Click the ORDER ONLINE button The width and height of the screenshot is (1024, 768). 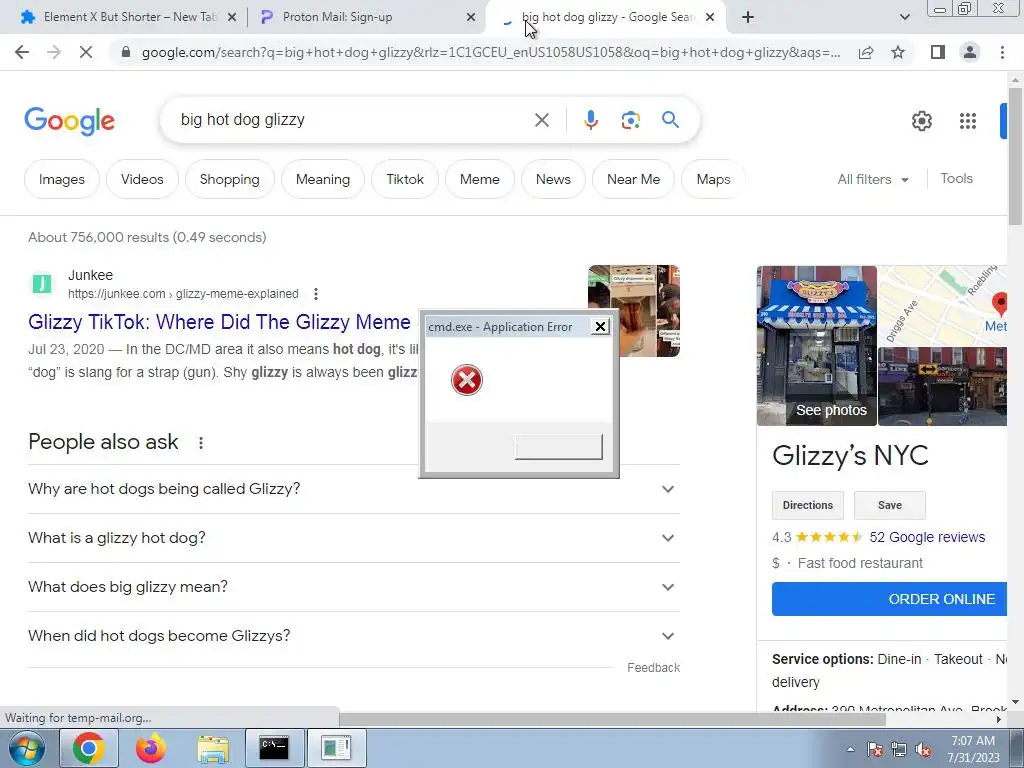tap(889, 599)
